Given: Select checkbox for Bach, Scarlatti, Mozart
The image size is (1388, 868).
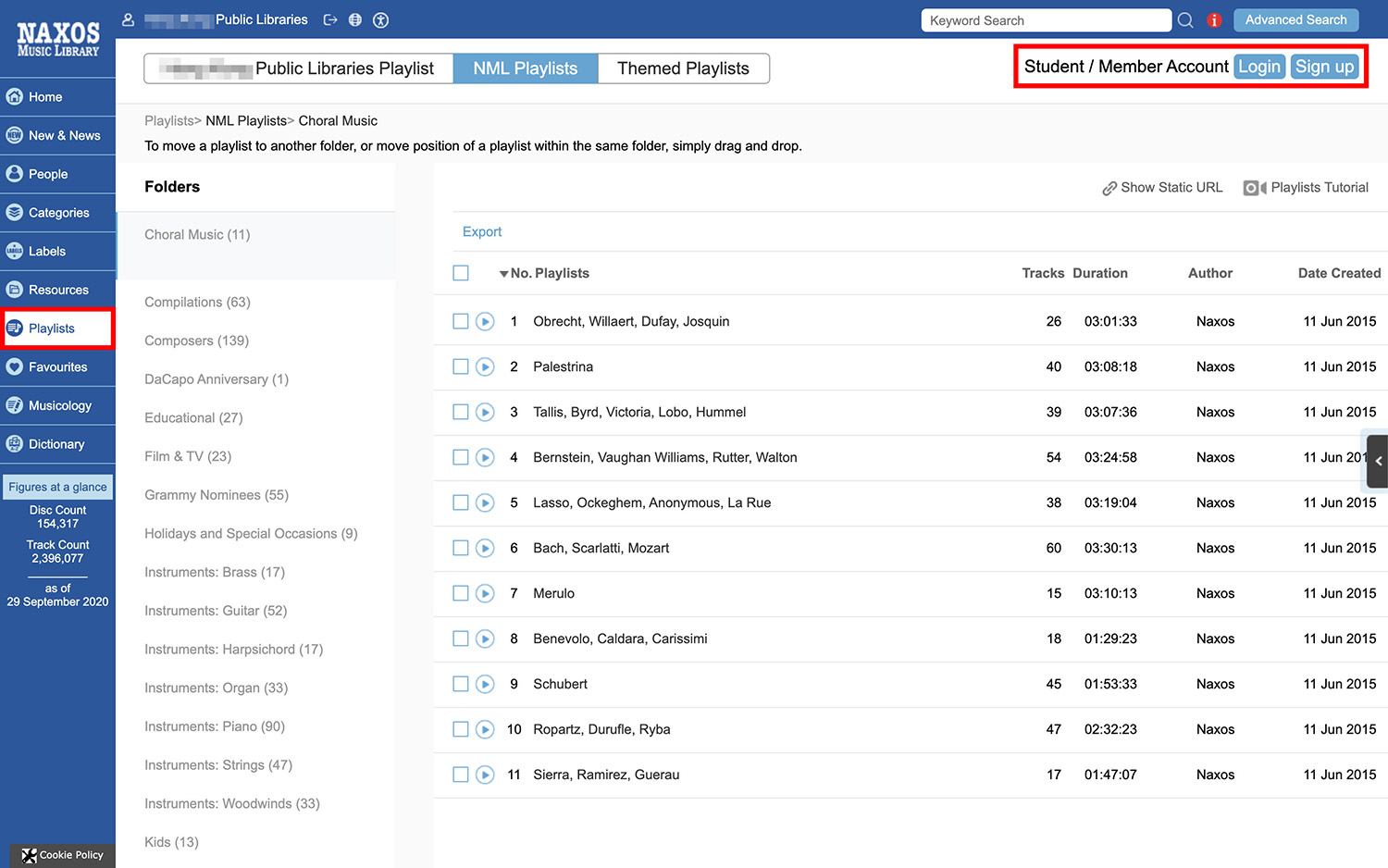Looking at the screenshot, I should [461, 549].
